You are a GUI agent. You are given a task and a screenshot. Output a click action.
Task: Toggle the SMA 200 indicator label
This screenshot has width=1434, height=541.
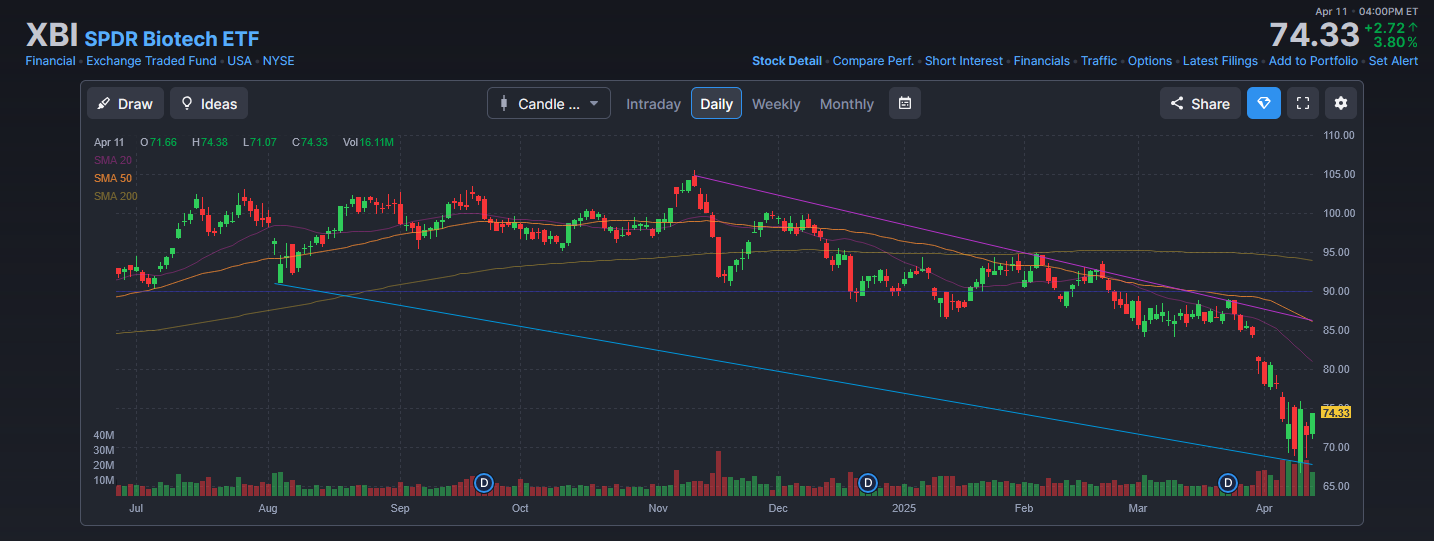[x=116, y=196]
